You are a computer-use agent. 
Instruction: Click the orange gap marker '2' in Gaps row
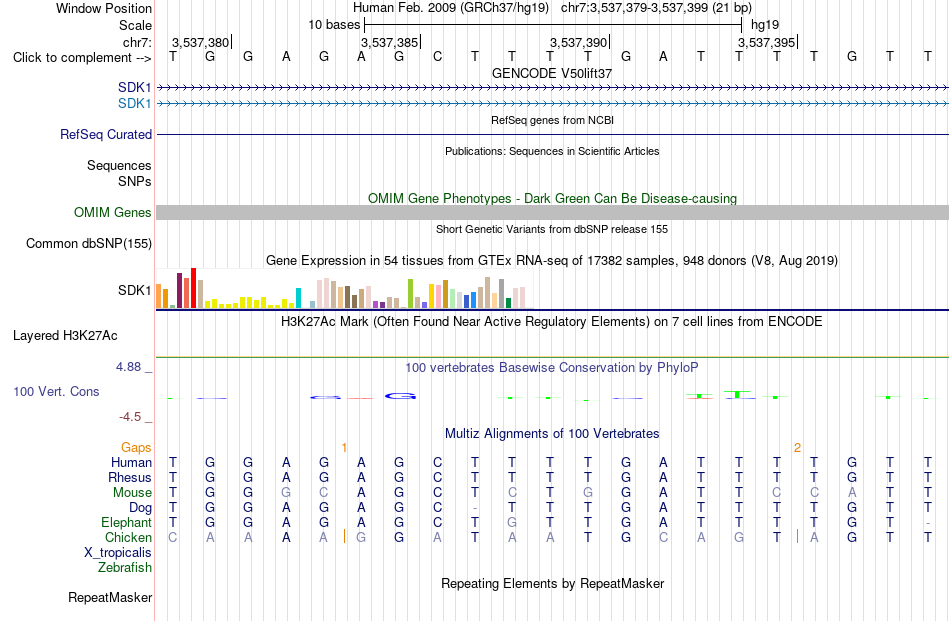[797, 448]
